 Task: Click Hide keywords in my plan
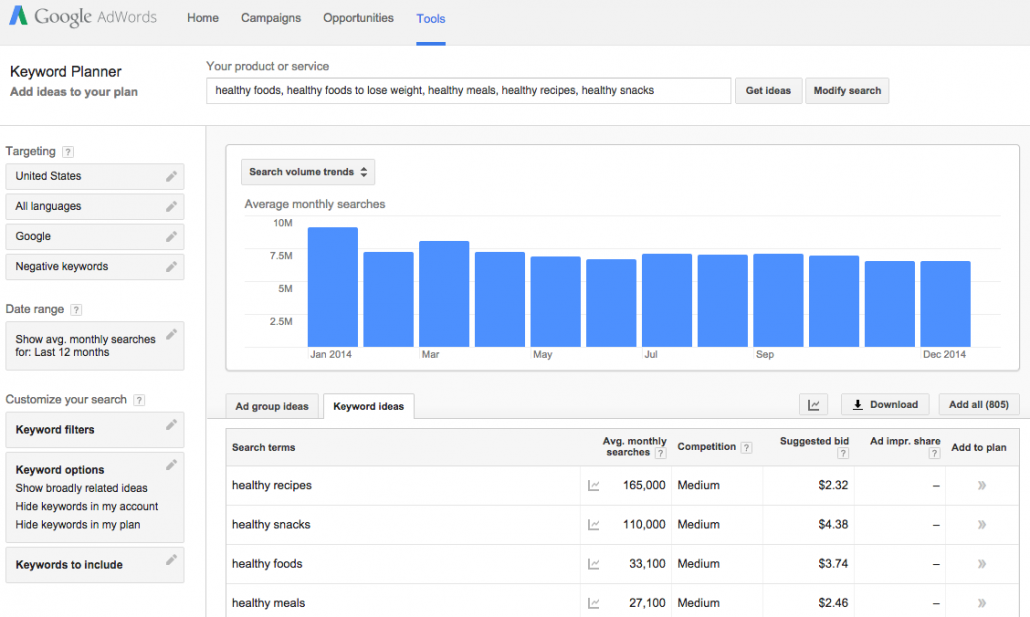click(x=78, y=525)
